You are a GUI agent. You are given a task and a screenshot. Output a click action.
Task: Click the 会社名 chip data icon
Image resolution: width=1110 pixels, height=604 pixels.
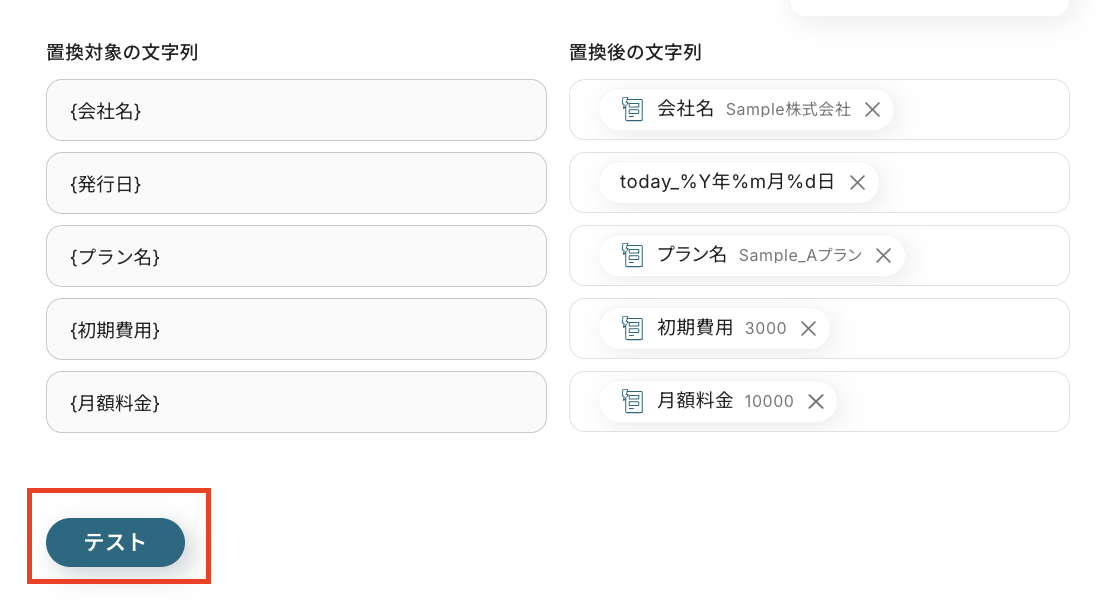632,110
